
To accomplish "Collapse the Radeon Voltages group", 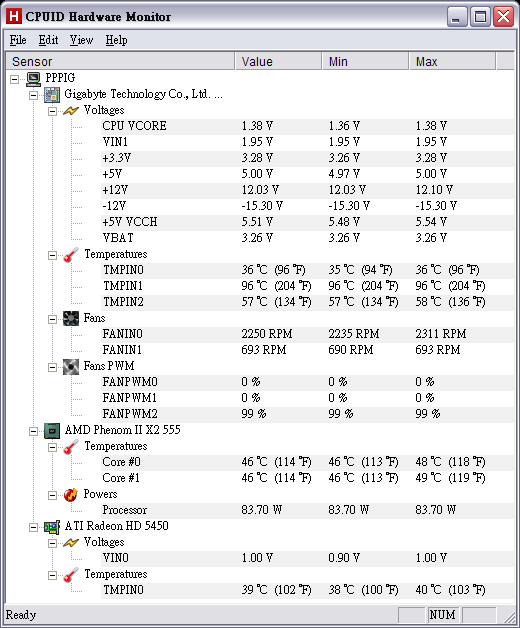I will pos(52,543).
